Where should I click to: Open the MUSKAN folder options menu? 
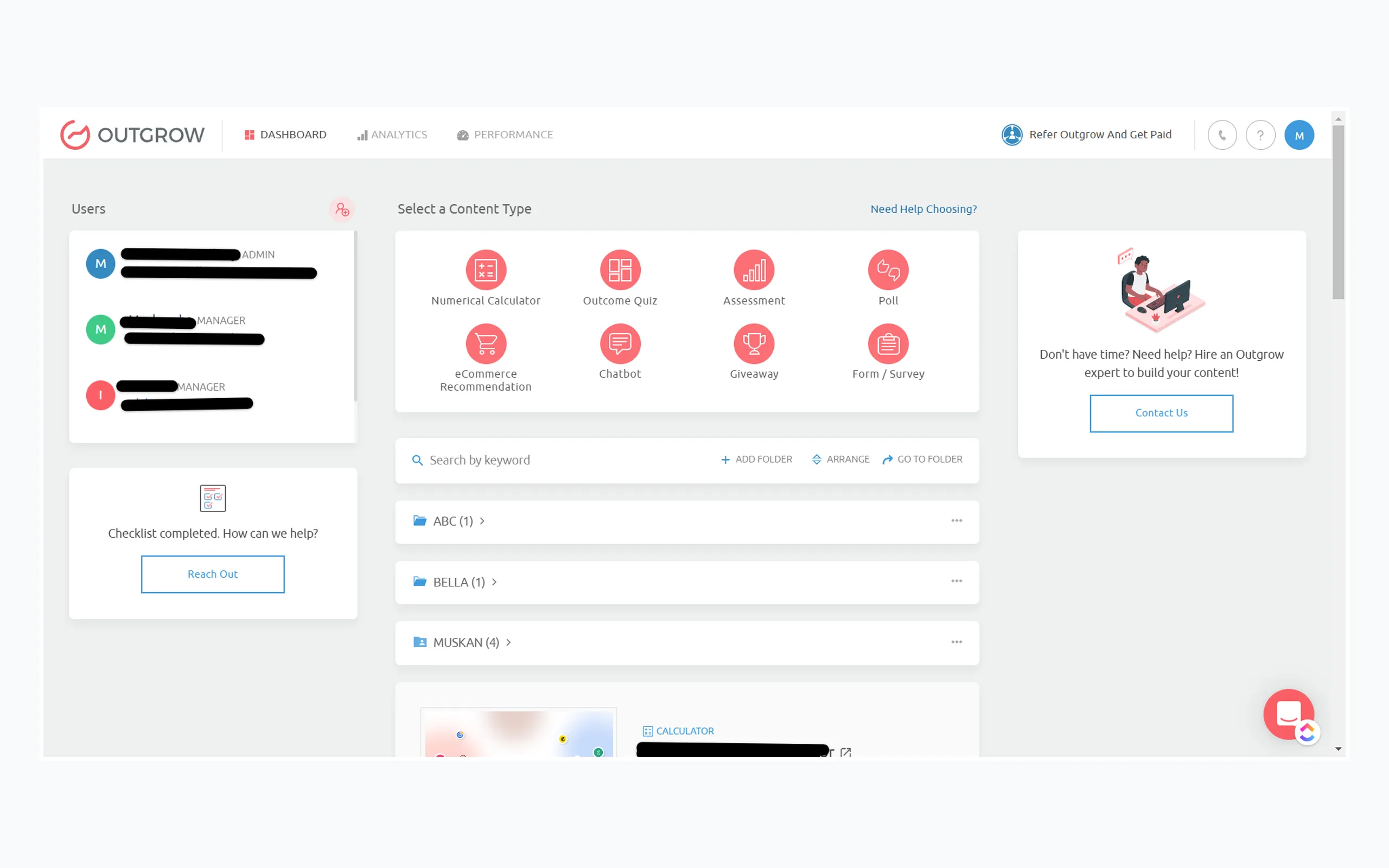click(957, 642)
